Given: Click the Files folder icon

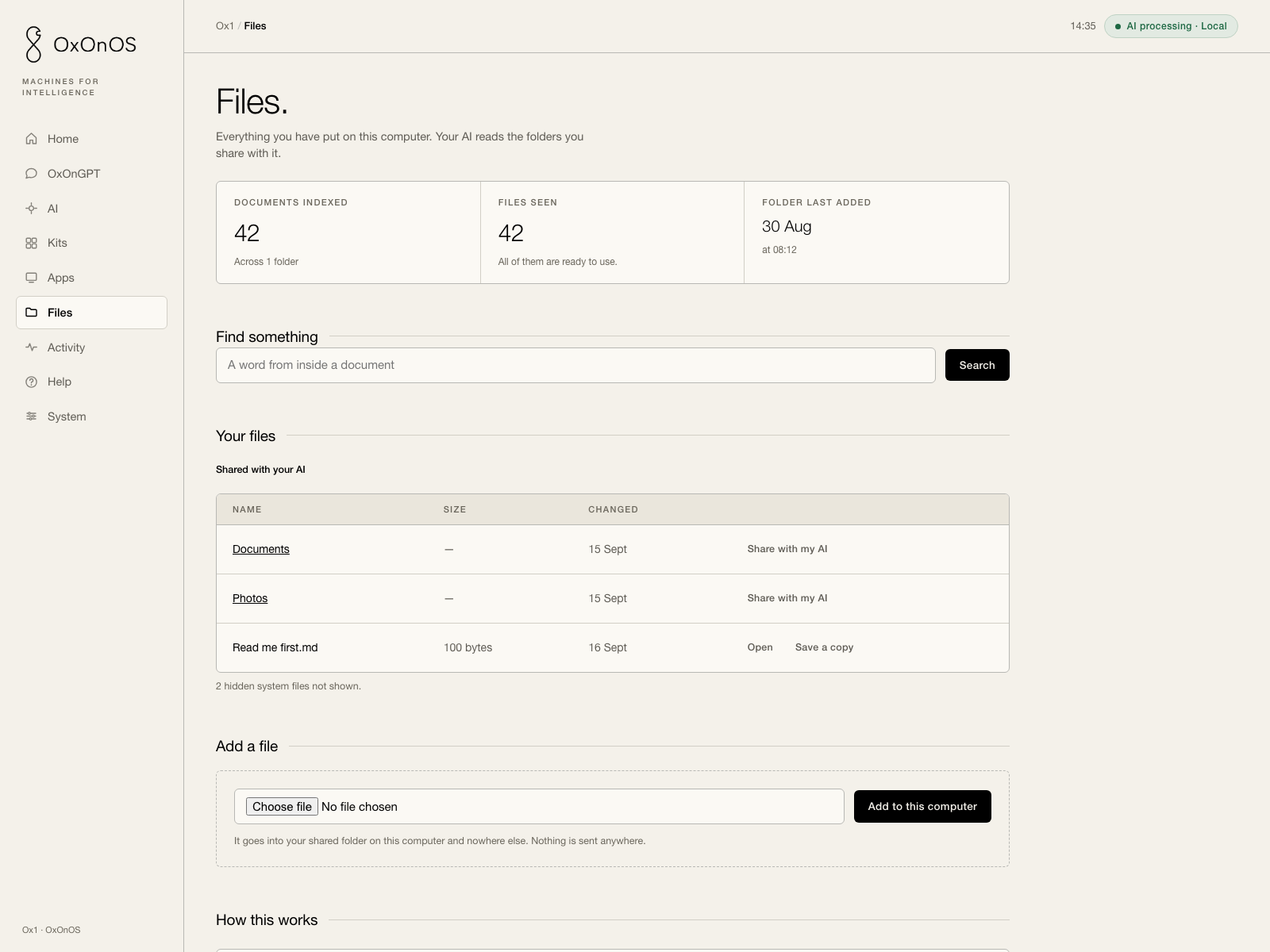Looking at the screenshot, I should [x=31, y=313].
